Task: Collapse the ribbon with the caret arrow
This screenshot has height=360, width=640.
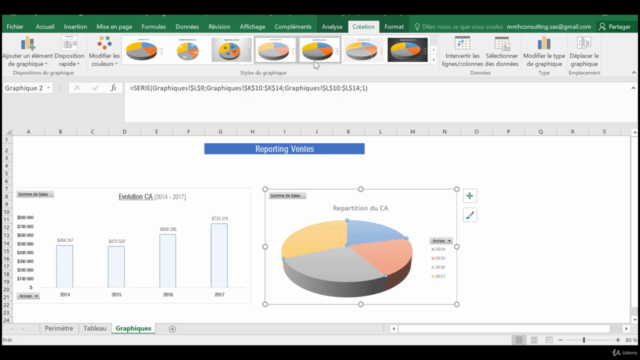Action: click(633, 73)
